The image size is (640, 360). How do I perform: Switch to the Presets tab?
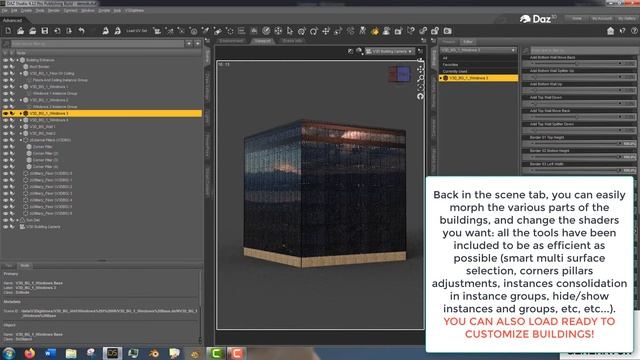[x=449, y=42]
